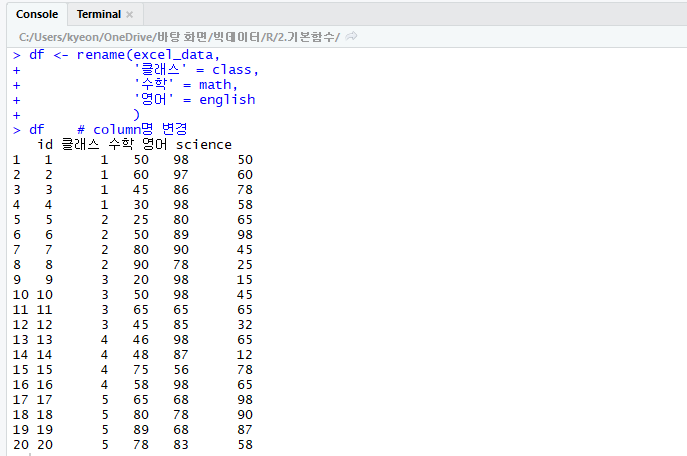Click the '영어' column header in output
The image size is (687, 456).
pyautogui.click(x=155, y=145)
